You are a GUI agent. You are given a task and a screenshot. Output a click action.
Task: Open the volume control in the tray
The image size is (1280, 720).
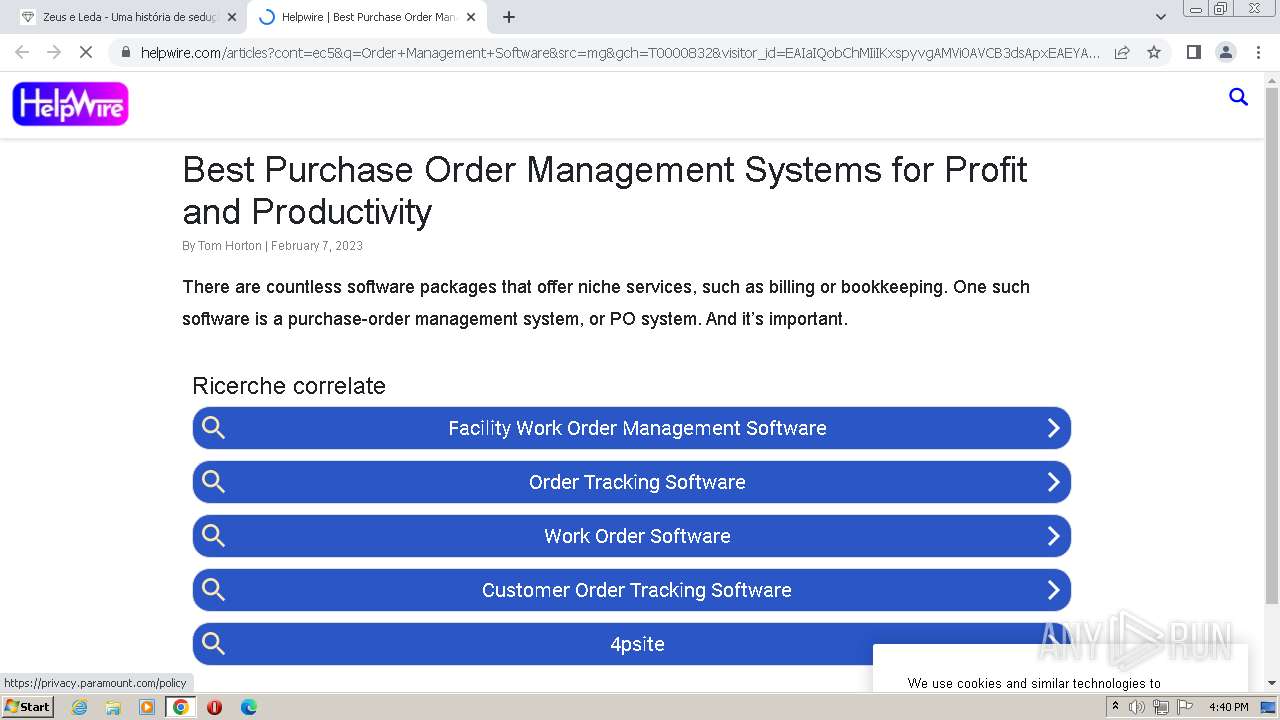click(x=1137, y=707)
